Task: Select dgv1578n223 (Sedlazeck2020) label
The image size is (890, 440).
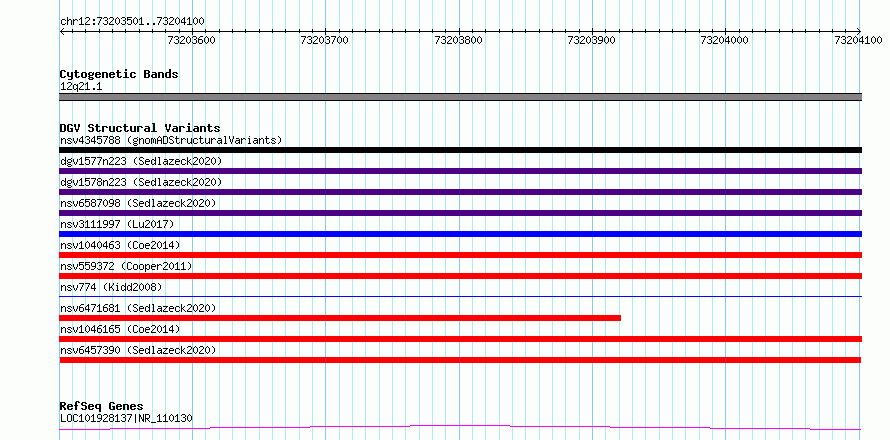Action: (141, 182)
